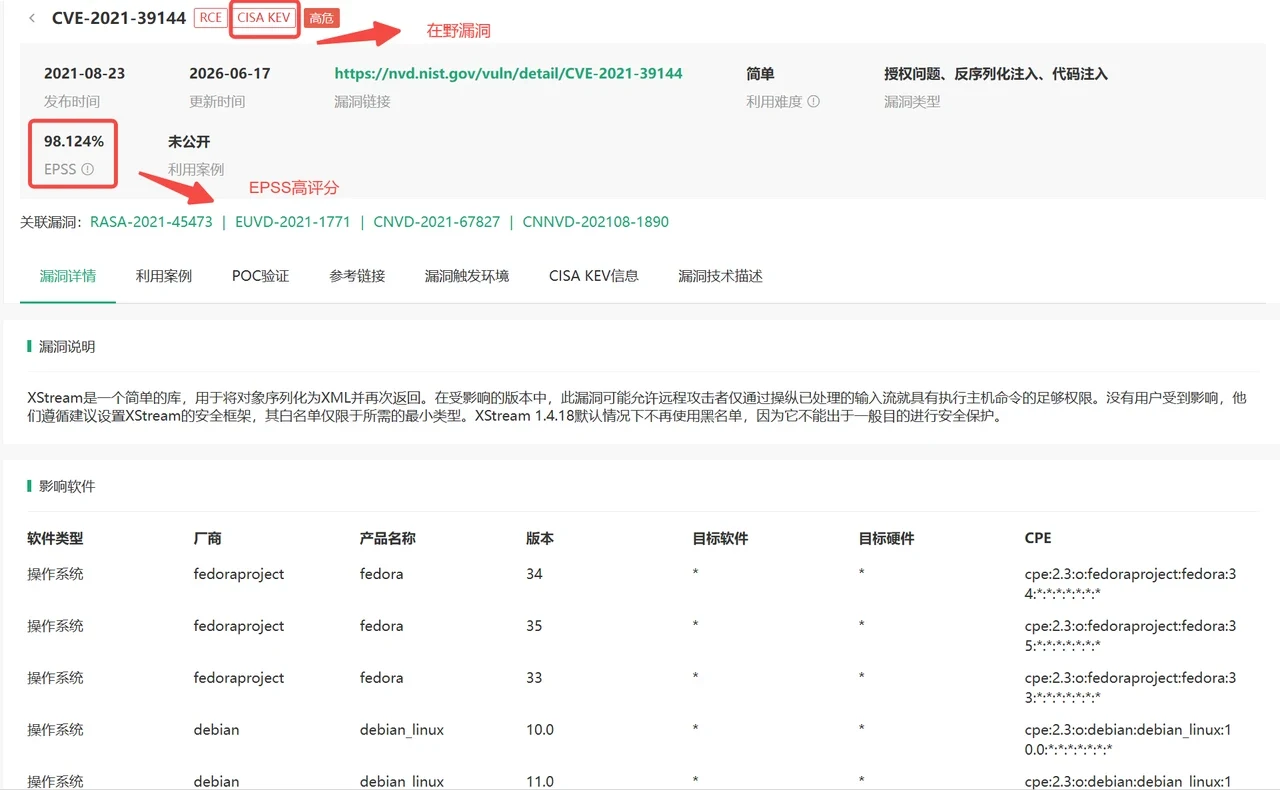Image resolution: width=1280 pixels, height=790 pixels.
Task: Click the 影响软件 section heading
Action: point(67,486)
